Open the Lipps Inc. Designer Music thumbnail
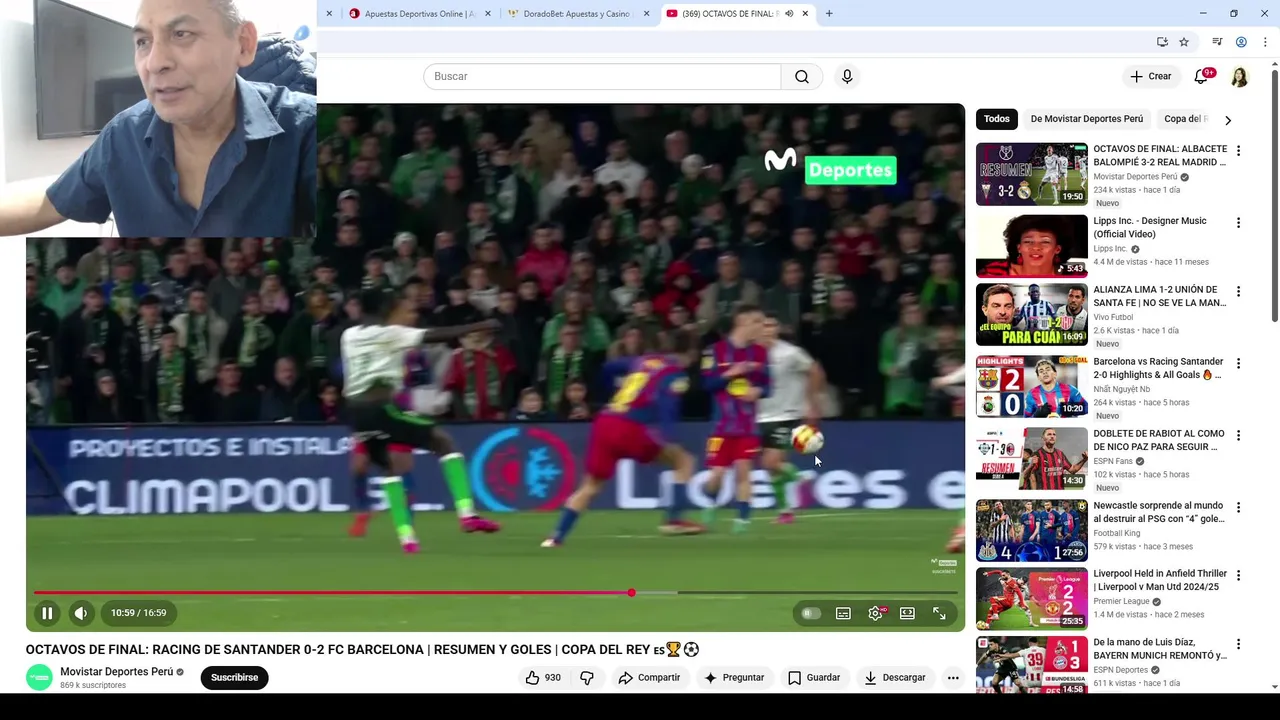The width and height of the screenshot is (1280, 720). click(x=1031, y=246)
